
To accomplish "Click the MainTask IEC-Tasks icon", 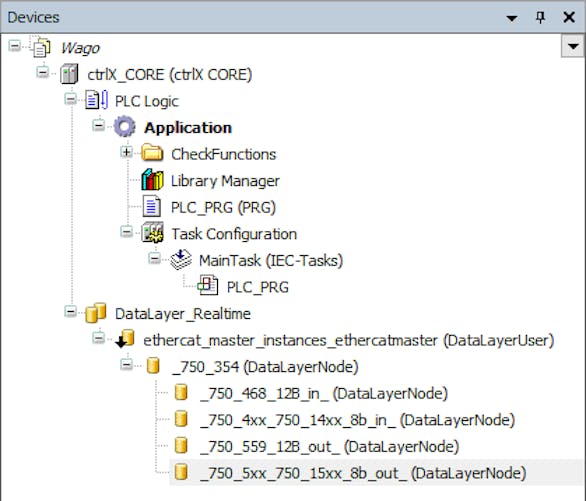I will pos(181,260).
